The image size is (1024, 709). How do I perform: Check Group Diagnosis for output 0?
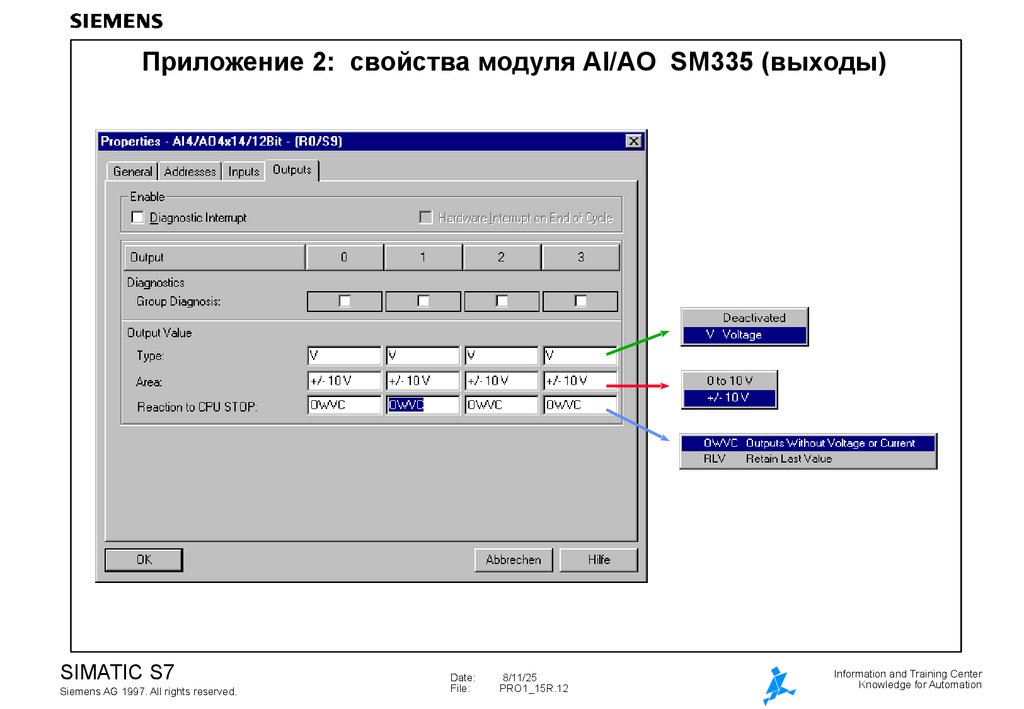tap(343, 301)
